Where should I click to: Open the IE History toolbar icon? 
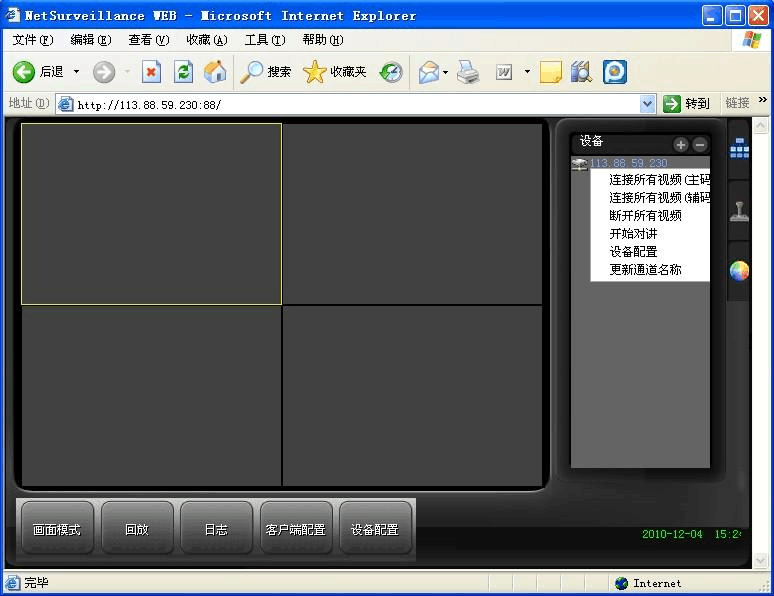point(391,72)
